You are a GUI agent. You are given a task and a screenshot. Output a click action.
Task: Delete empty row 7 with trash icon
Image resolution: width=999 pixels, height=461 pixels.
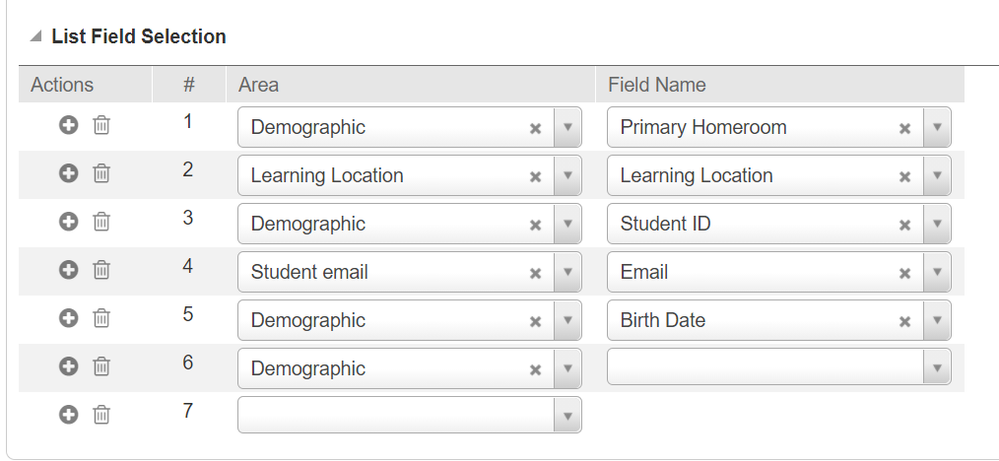tap(101, 414)
